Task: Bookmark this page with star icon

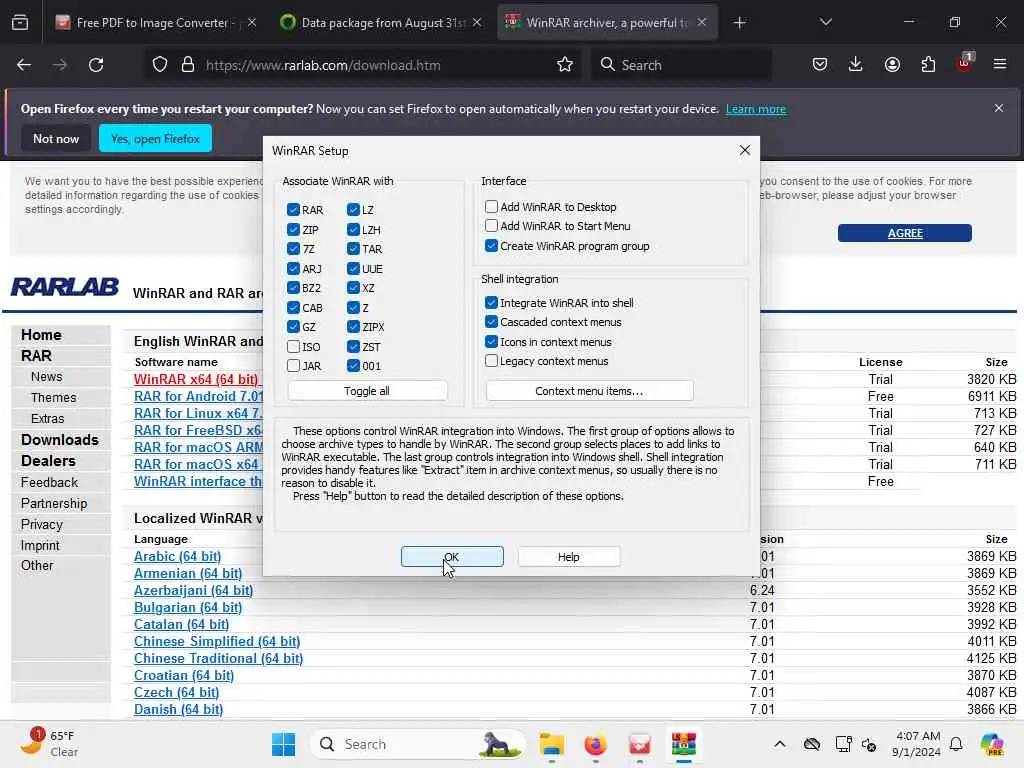Action: tap(565, 65)
